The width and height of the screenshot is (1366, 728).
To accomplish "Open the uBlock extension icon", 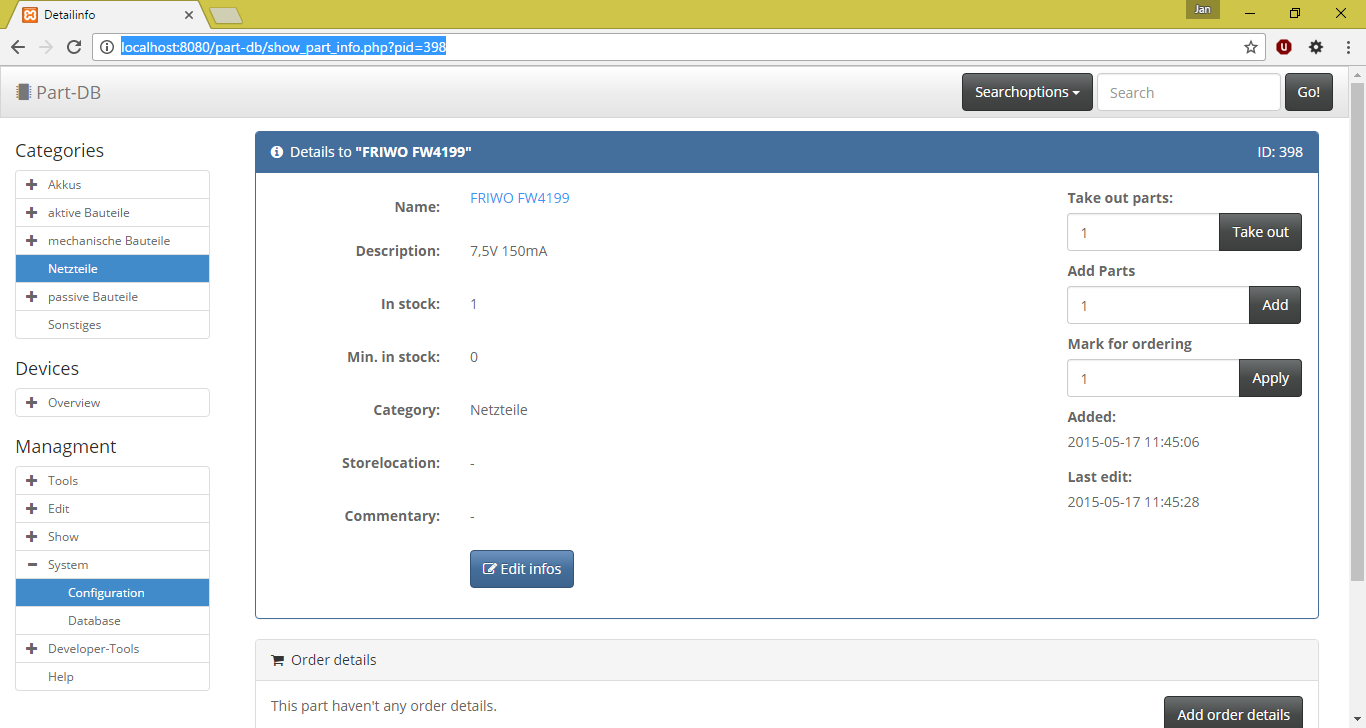I will point(1284,47).
